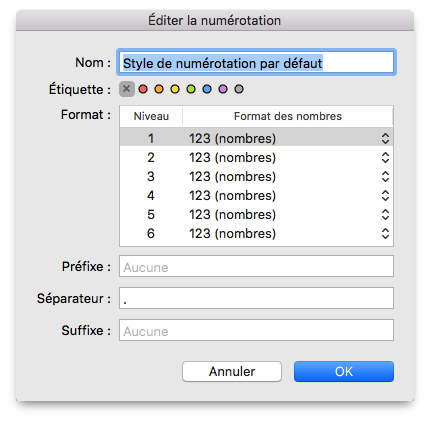
Task: Choose the purple label color
Action: [223, 89]
